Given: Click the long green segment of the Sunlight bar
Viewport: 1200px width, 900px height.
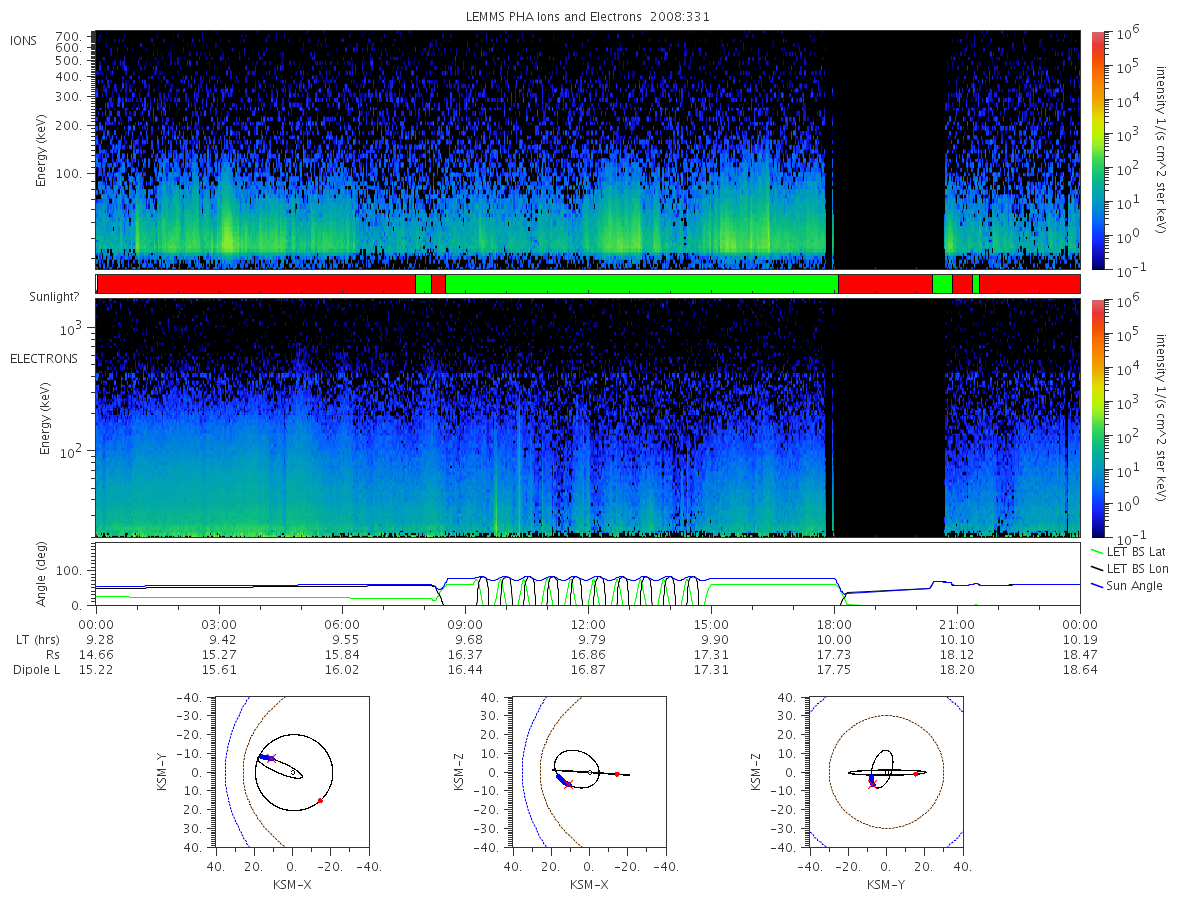Looking at the screenshot, I should tap(641, 284).
